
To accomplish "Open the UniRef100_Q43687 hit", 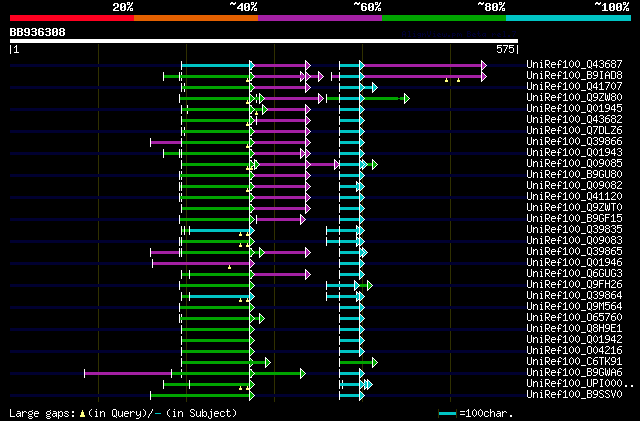I will coord(574,64).
